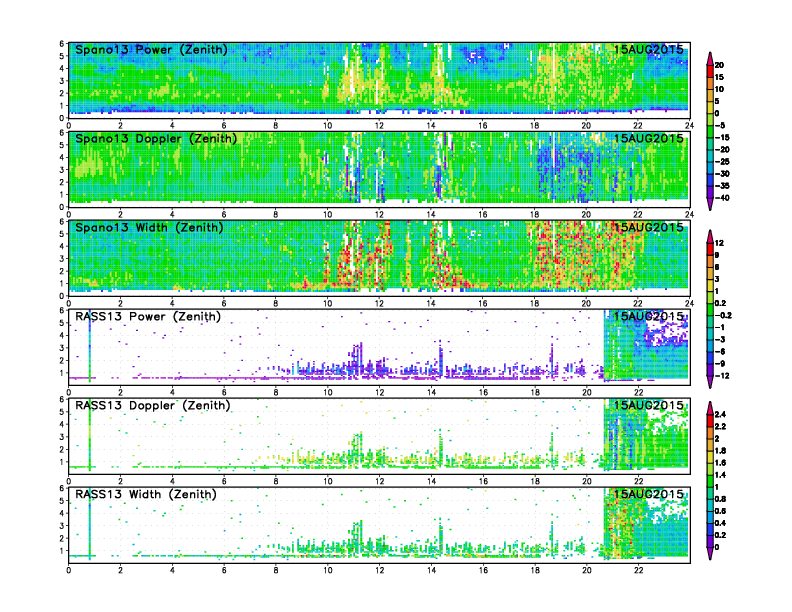Click the "-40" colorbar label
Screen dimensions: 792x612
point(722,198)
